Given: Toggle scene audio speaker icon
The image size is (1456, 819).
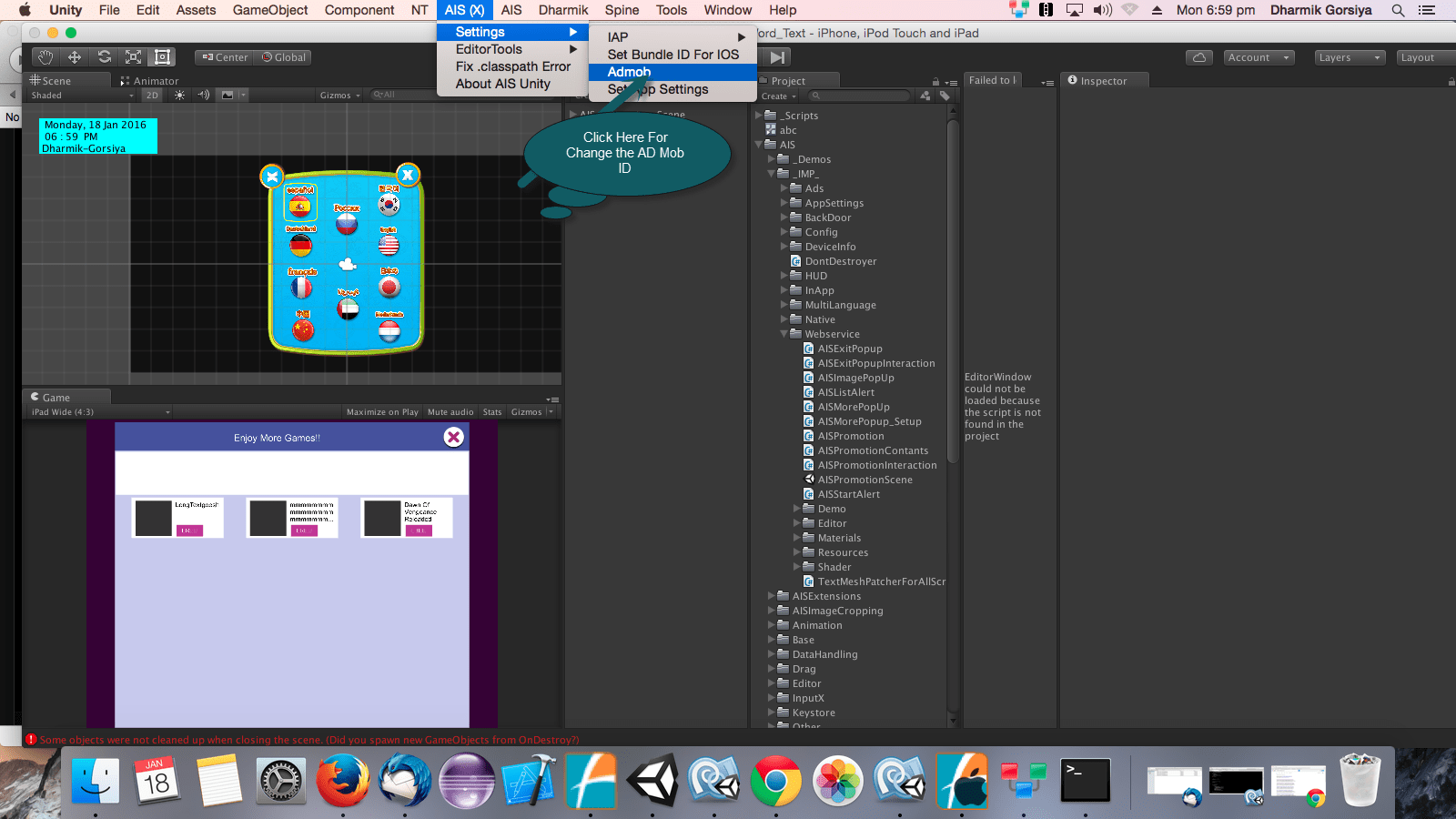Looking at the screenshot, I should [x=203, y=95].
